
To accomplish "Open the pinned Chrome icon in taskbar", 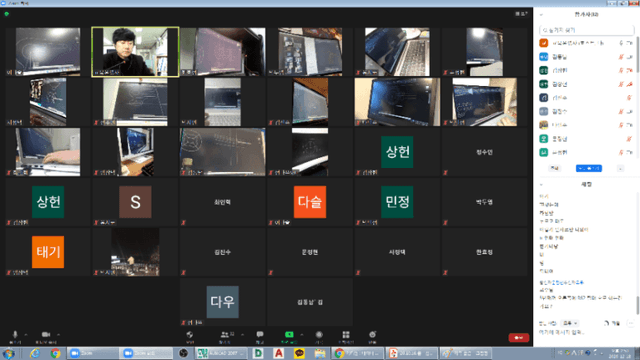I will coord(56,353).
